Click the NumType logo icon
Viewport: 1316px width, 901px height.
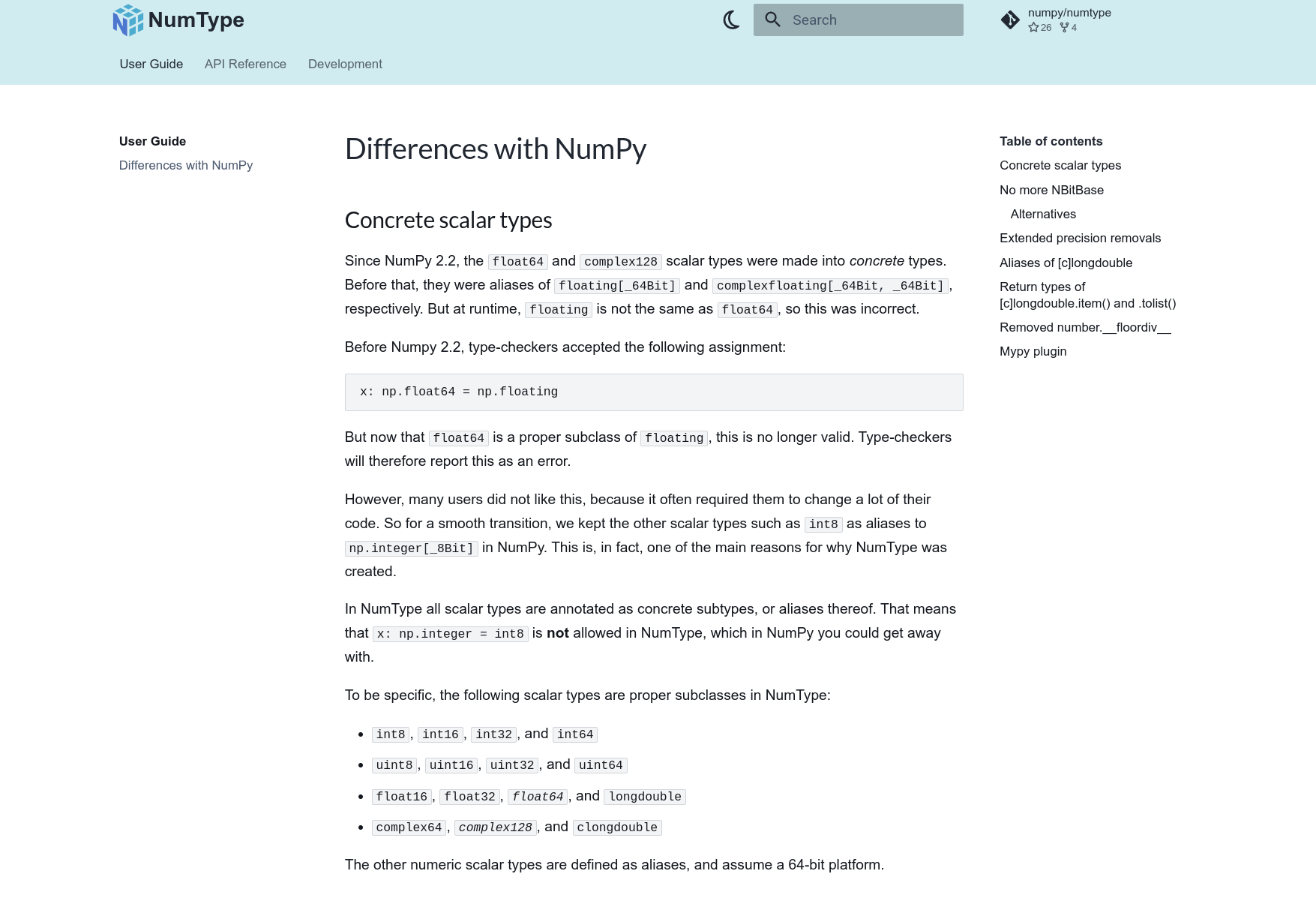coord(127,20)
